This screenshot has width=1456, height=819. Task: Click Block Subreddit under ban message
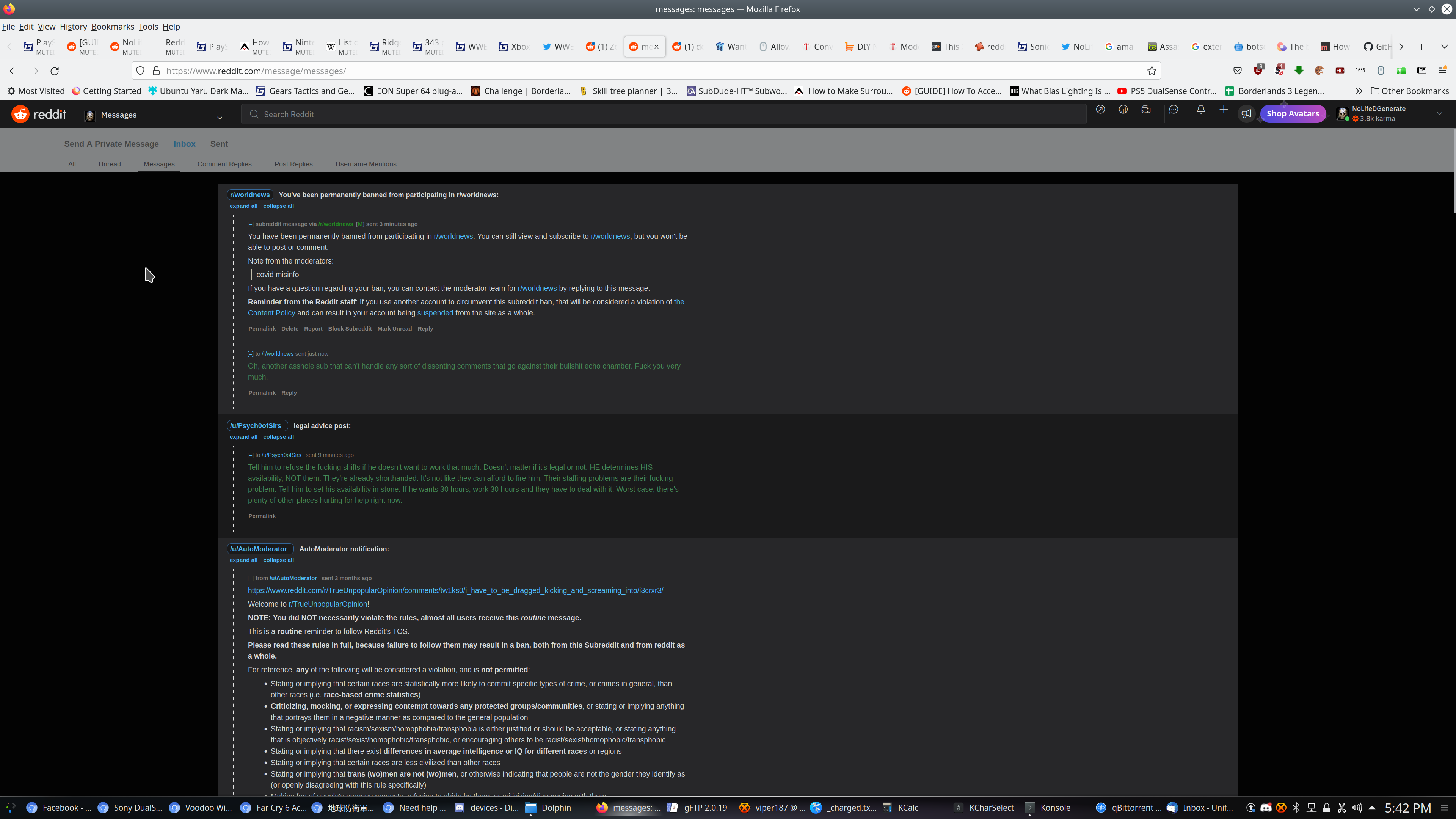click(x=350, y=329)
